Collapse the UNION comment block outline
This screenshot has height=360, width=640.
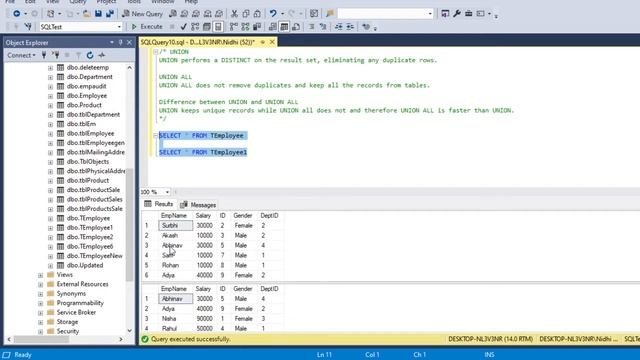(155, 52)
